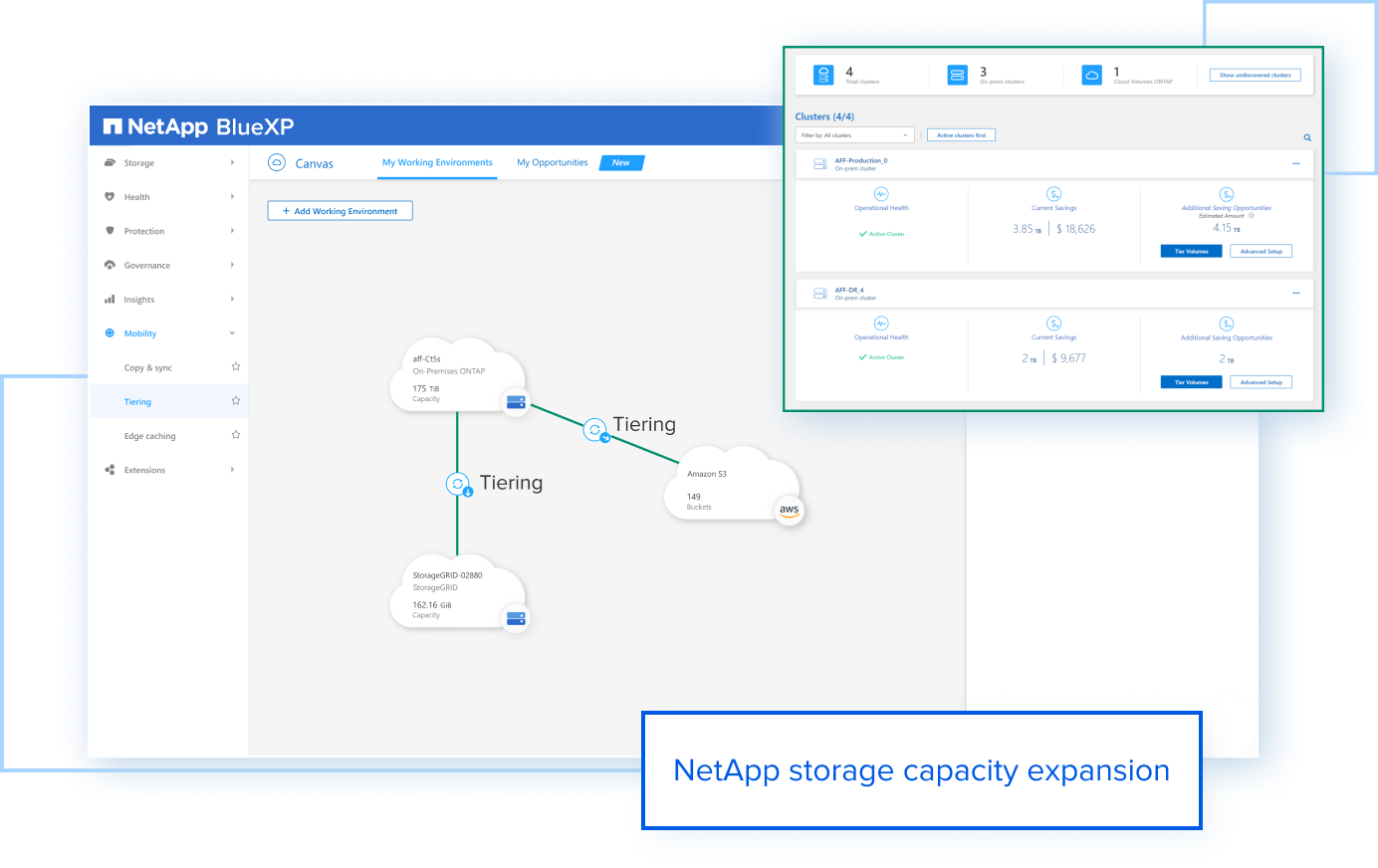
Task: Select the Governance icon
Action: click(111, 265)
